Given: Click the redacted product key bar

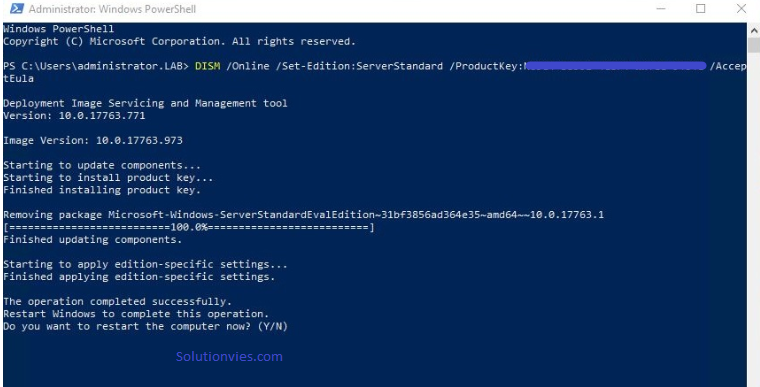Looking at the screenshot, I should 615,66.
